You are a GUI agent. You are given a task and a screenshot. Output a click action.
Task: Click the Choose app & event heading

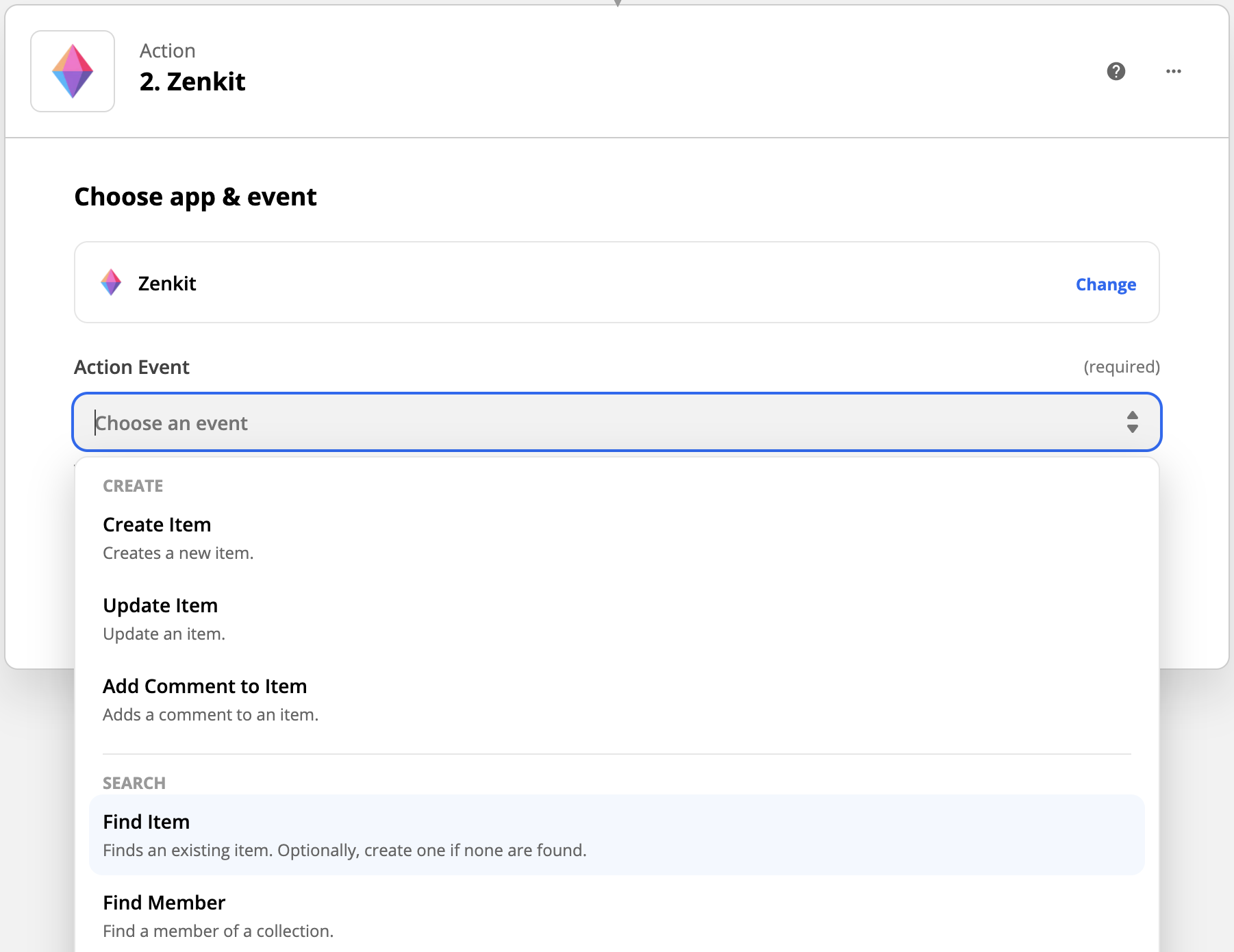195,197
